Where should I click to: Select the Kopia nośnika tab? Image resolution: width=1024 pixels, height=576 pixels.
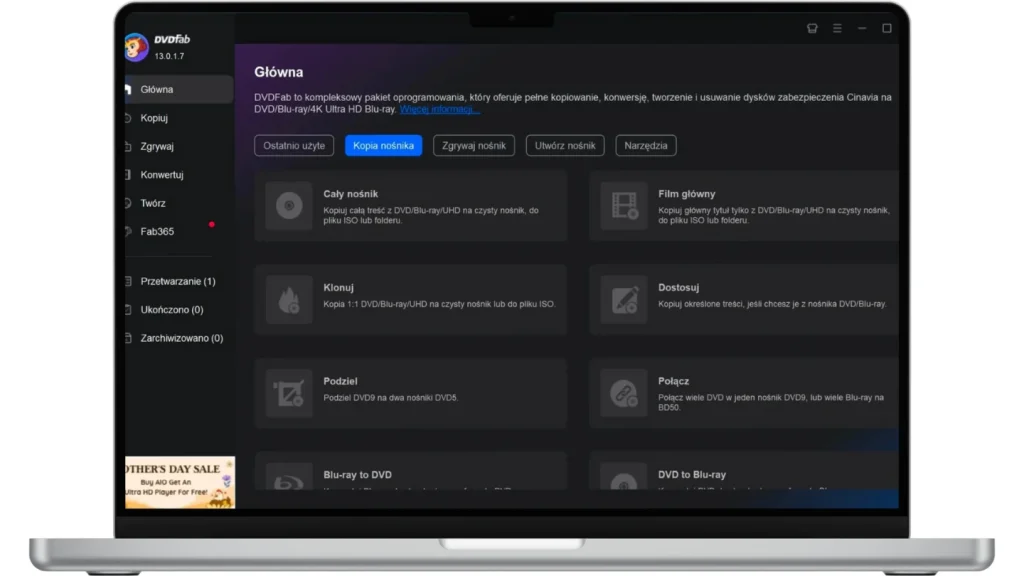coord(383,146)
